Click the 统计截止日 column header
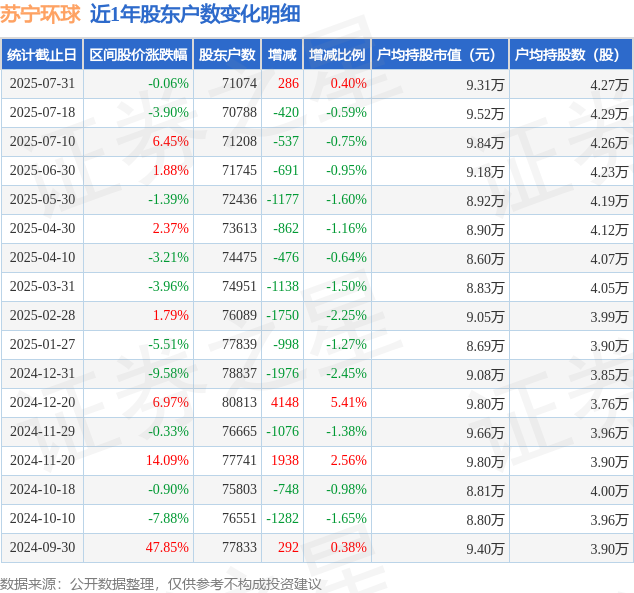Screen dimensions: 634x593 point(42,55)
